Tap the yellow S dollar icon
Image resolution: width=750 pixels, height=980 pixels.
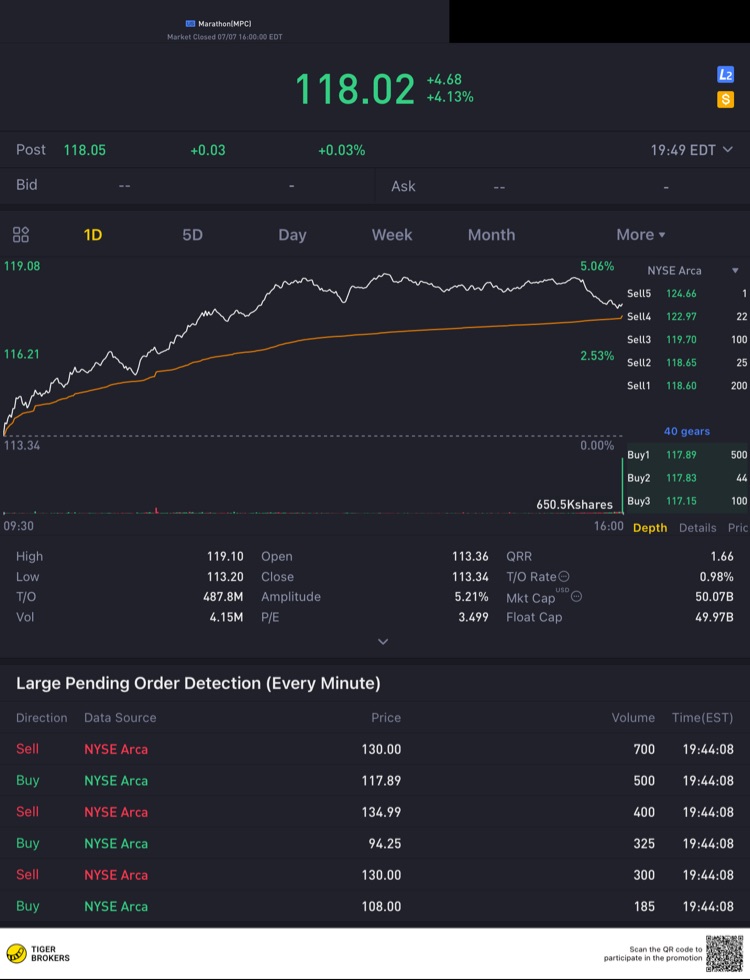click(x=725, y=99)
